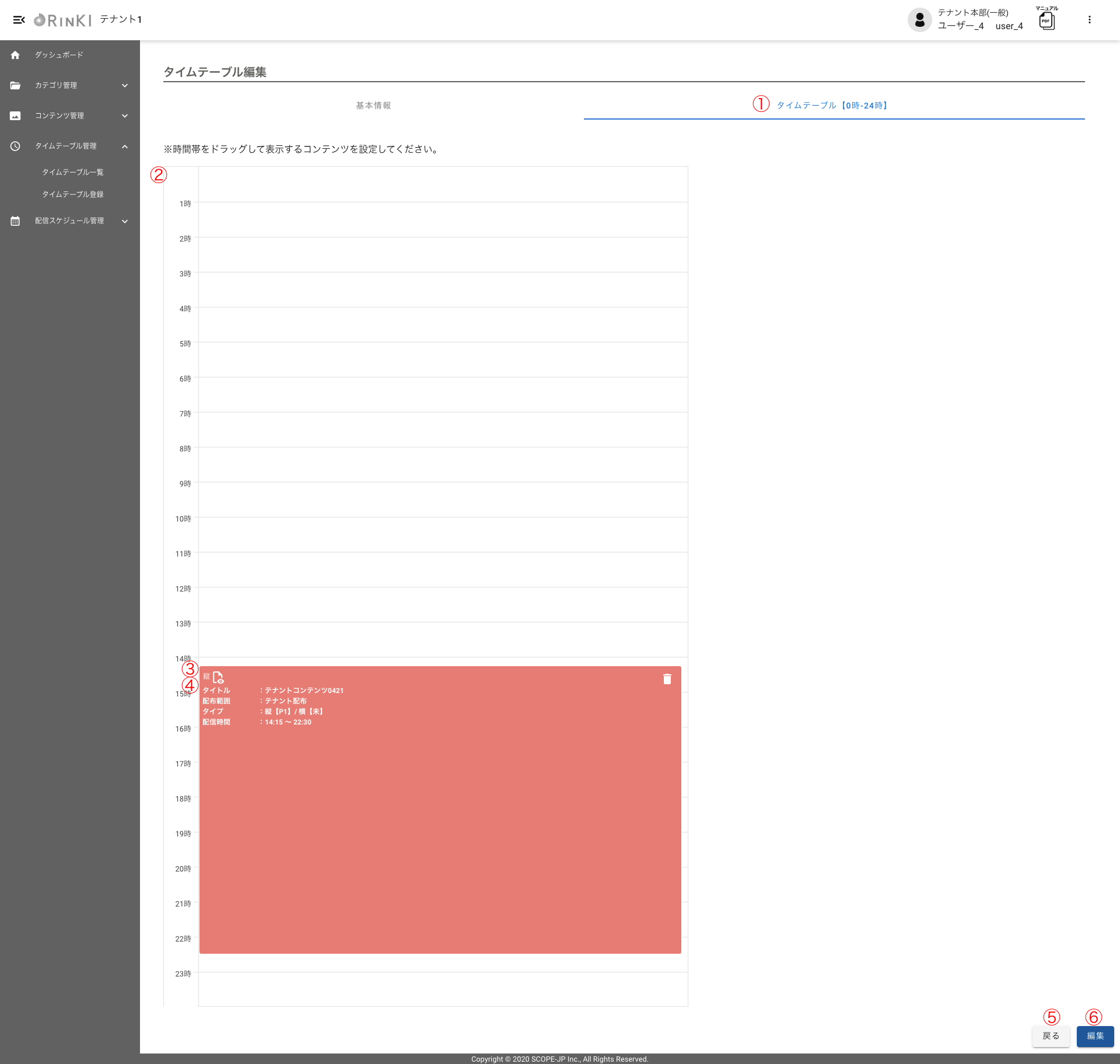Expand the カテゴリ管理 menu chevron
The height and width of the screenshot is (1064, 1120).
pos(125,85)
